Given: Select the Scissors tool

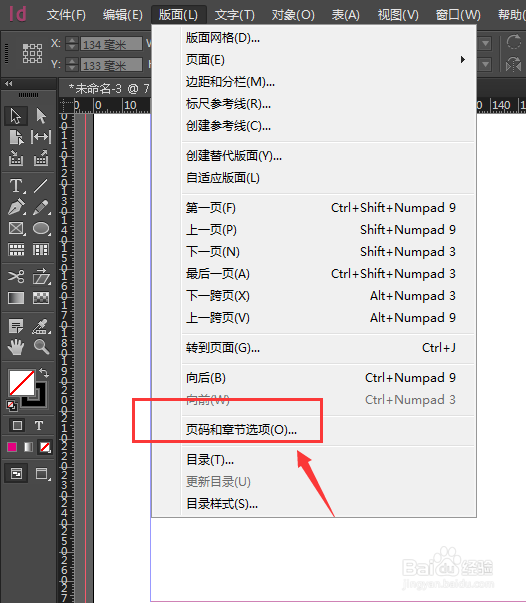Looking at the screenshot, I should tap(16, 276).
